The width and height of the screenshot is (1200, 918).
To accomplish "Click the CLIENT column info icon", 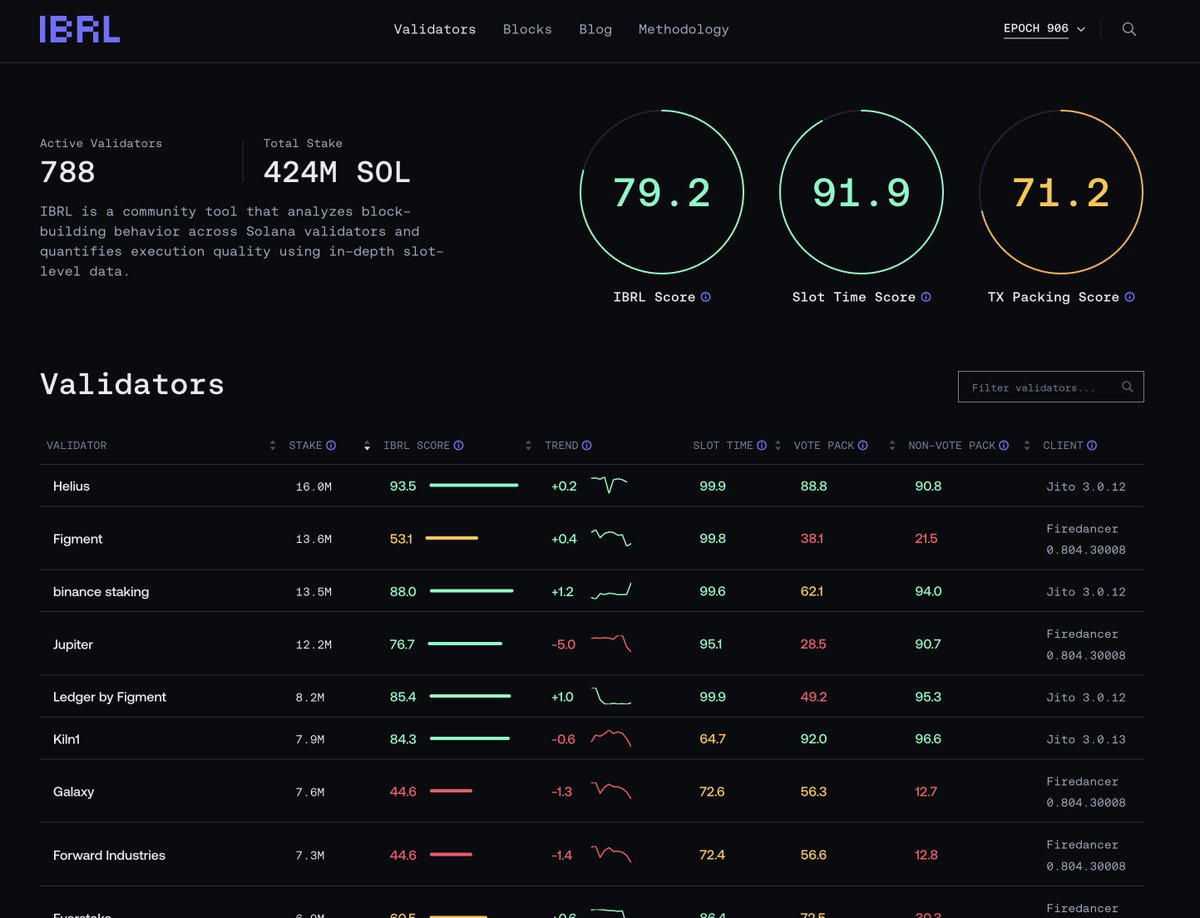I will [x=1092, y=446].
